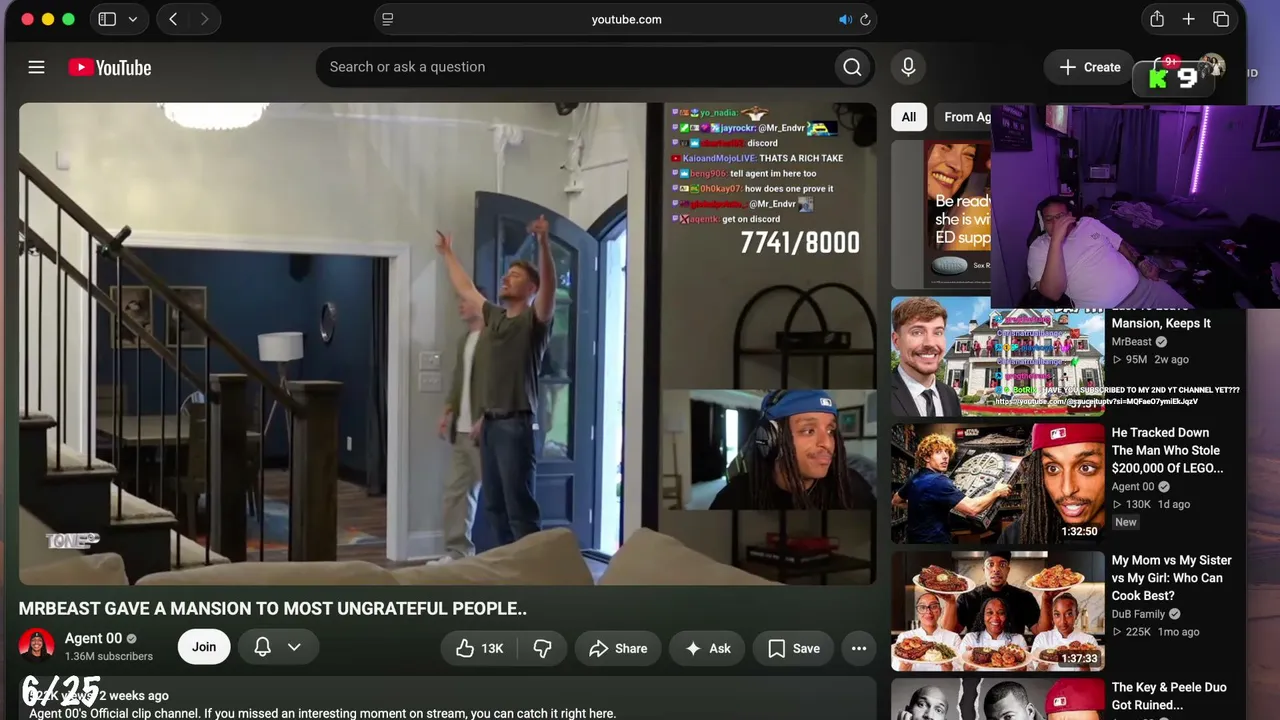Open the Create menu
Viewport: 1280px width, 720px height.
1090,67
